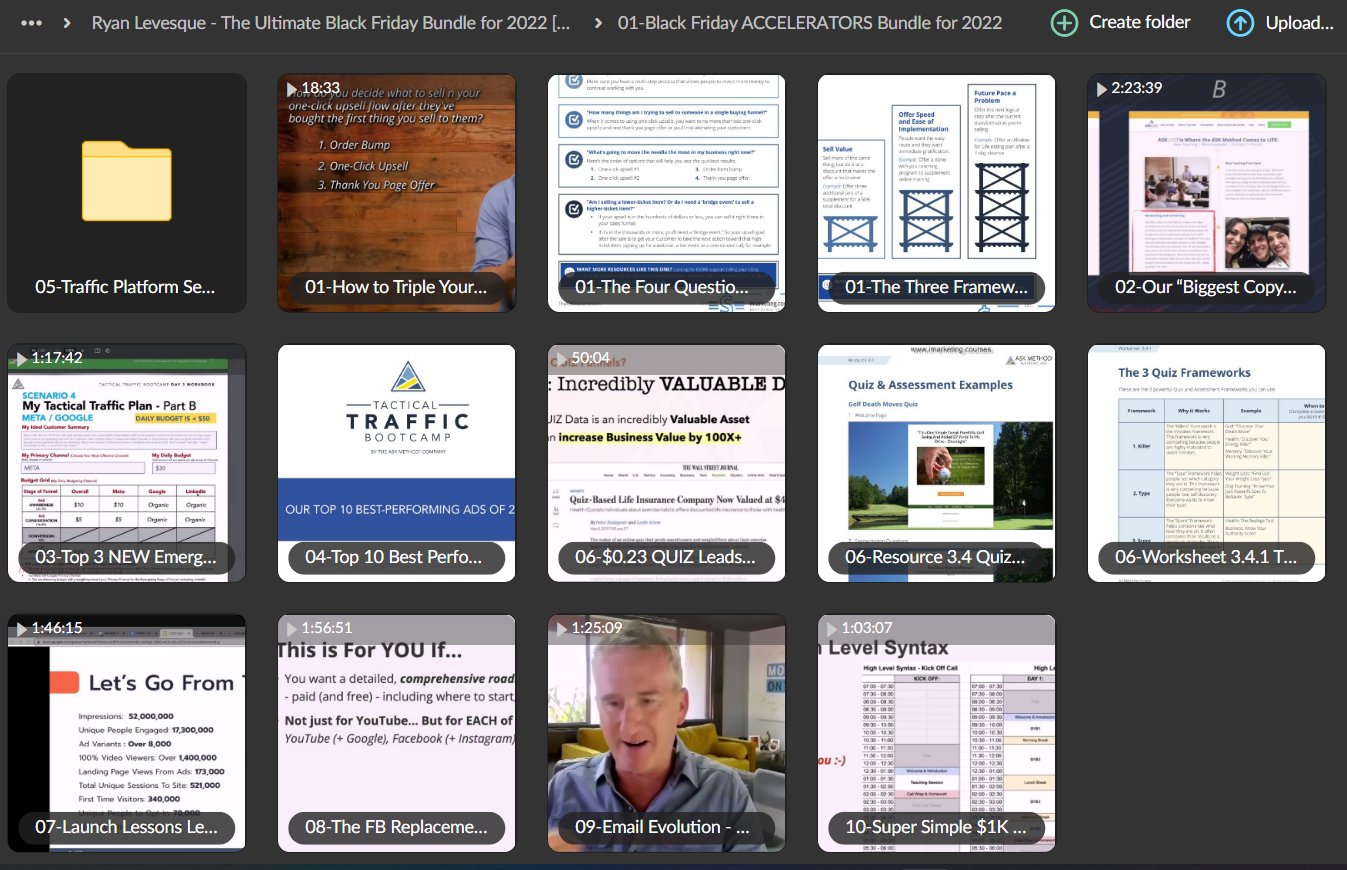Click play icon on the 1:17:42 video
The image size is (1347, 870).
point(22,359)
